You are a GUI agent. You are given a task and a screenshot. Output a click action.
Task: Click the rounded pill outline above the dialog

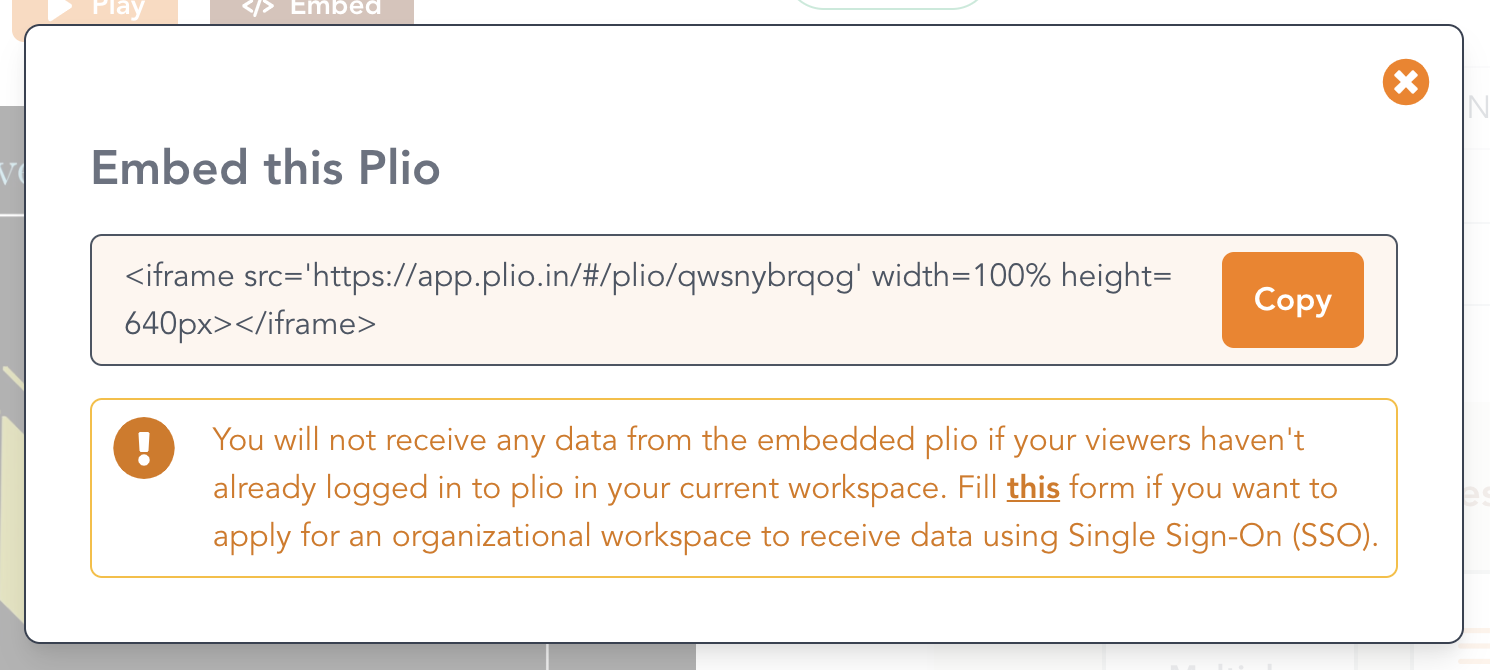[888, 5]
